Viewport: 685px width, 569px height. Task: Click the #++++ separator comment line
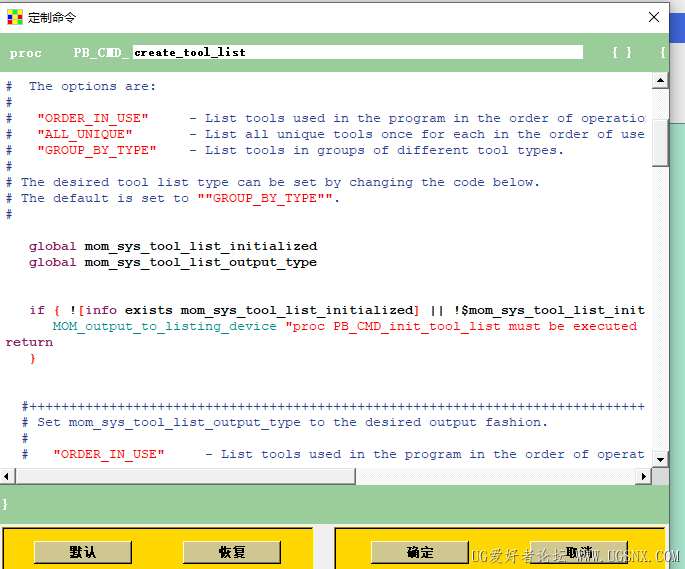(x=333, y=406)
